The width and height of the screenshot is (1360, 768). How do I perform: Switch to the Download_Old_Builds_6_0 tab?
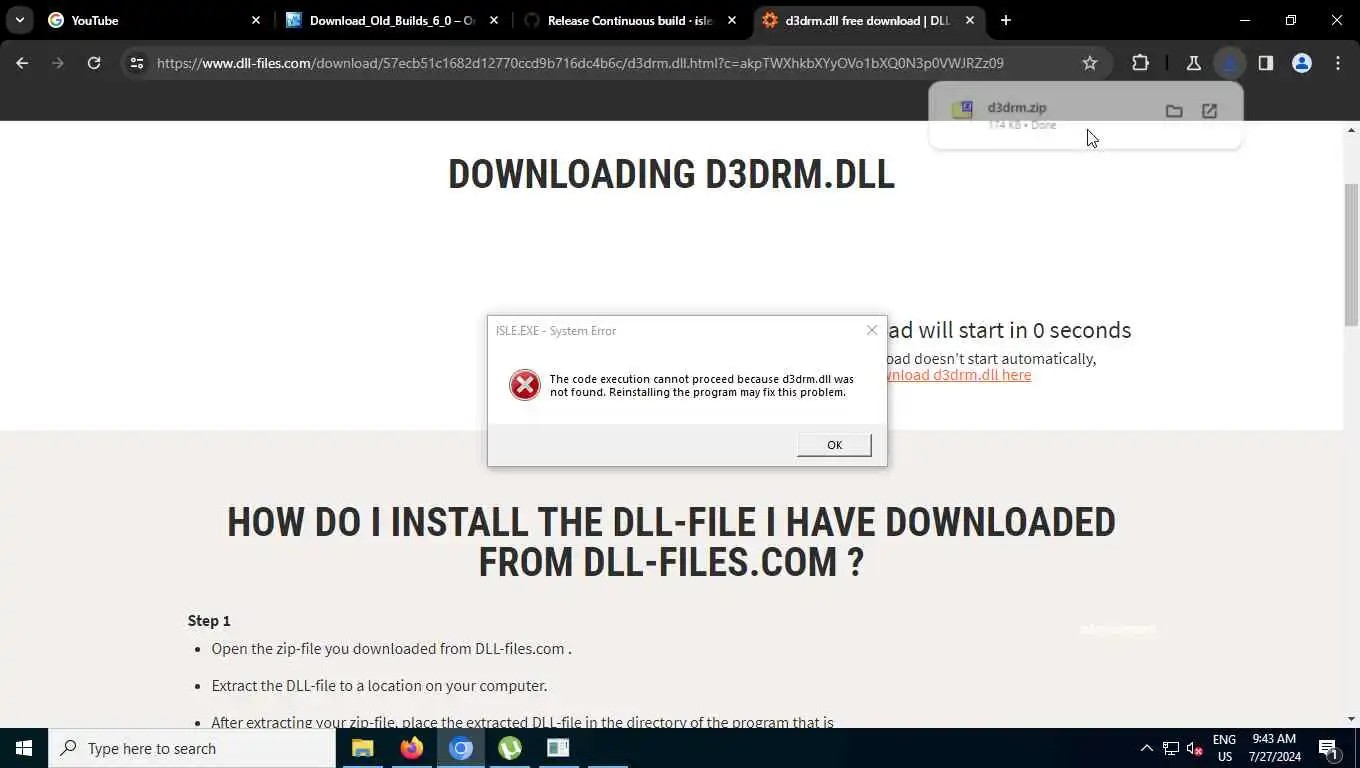[391, 20]
